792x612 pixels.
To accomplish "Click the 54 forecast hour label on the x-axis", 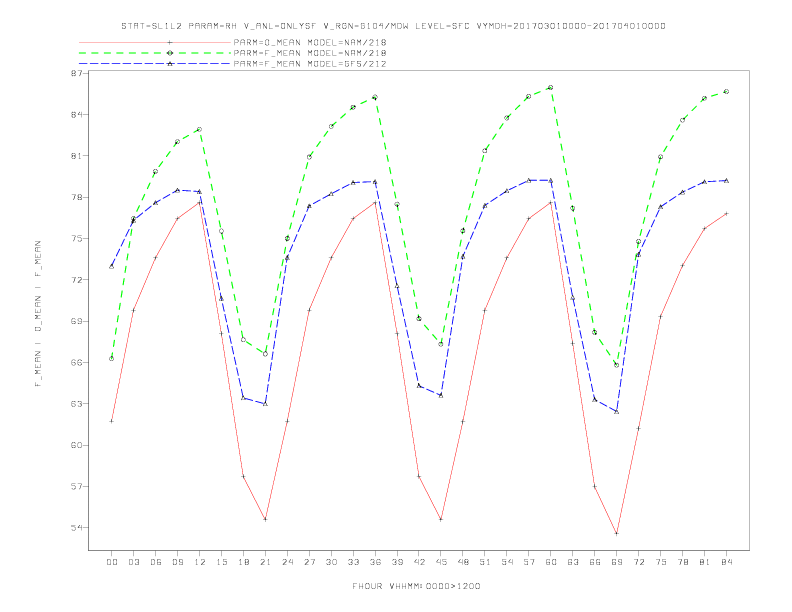I will 507,562.
